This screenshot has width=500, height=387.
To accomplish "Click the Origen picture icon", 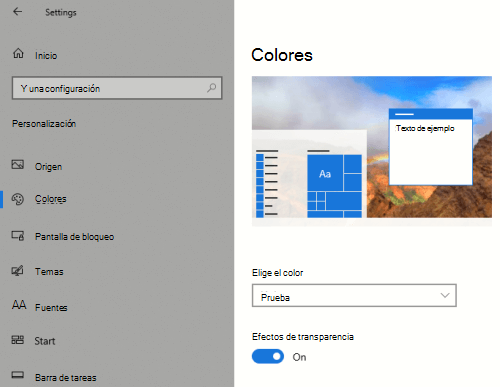I will point(18,164).
